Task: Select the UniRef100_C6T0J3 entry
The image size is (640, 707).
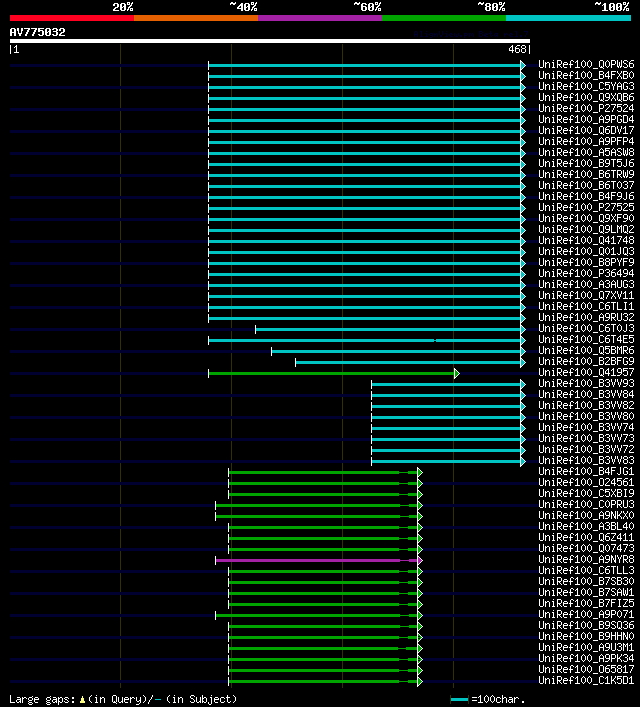Action: [586, 328]
